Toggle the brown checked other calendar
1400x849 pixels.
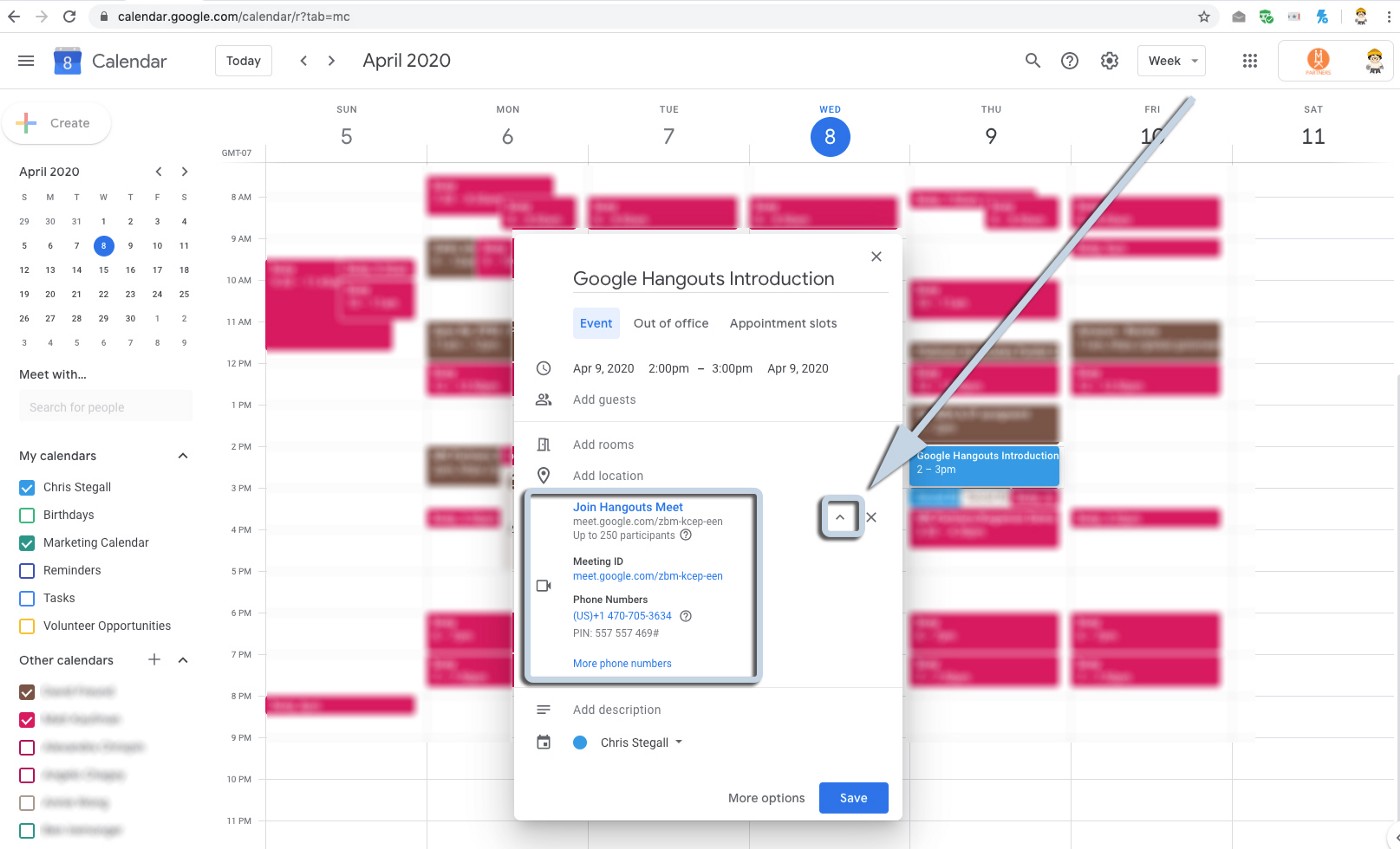click(27, 692)
